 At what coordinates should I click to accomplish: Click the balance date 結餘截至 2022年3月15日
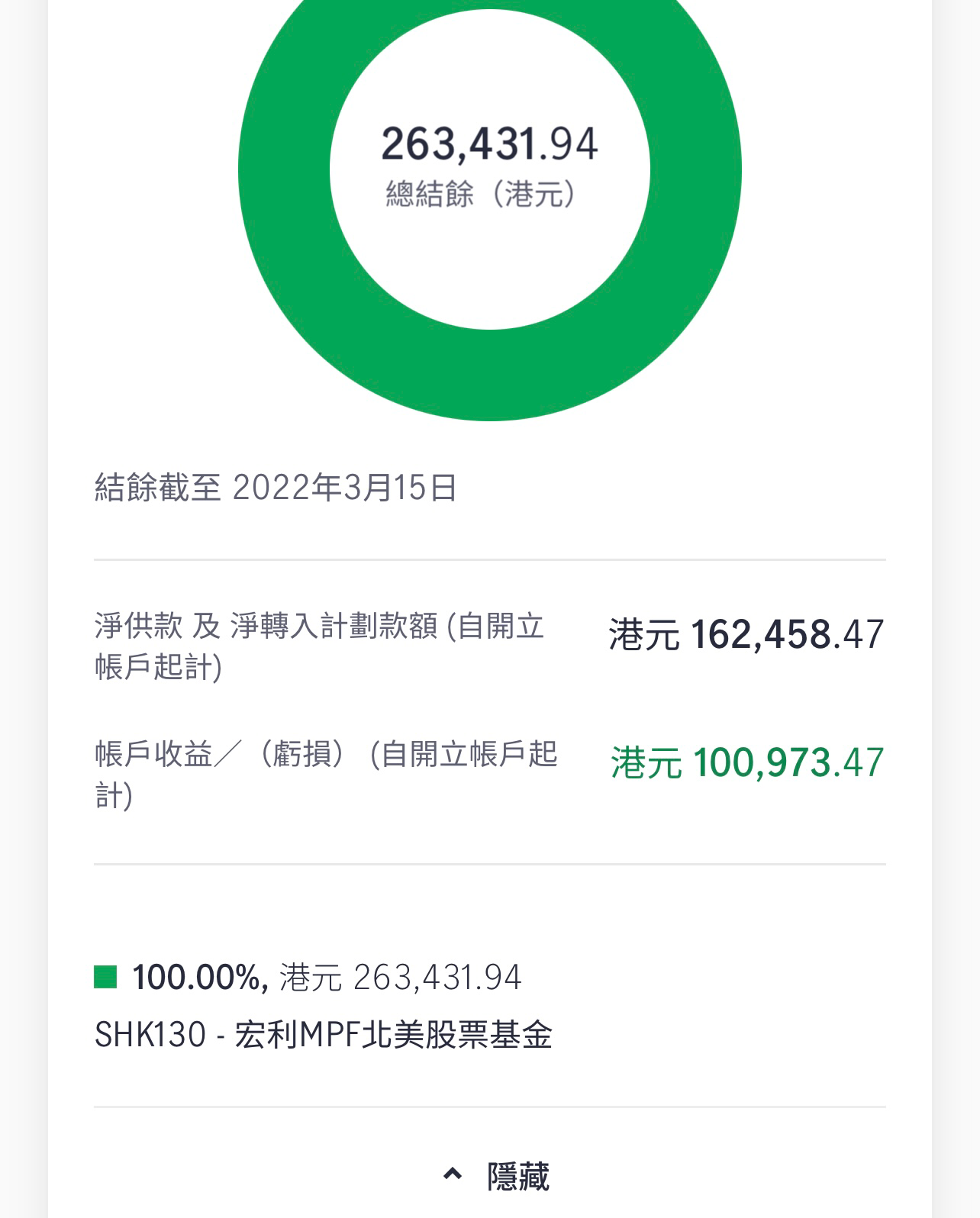[x=276, y=488]
